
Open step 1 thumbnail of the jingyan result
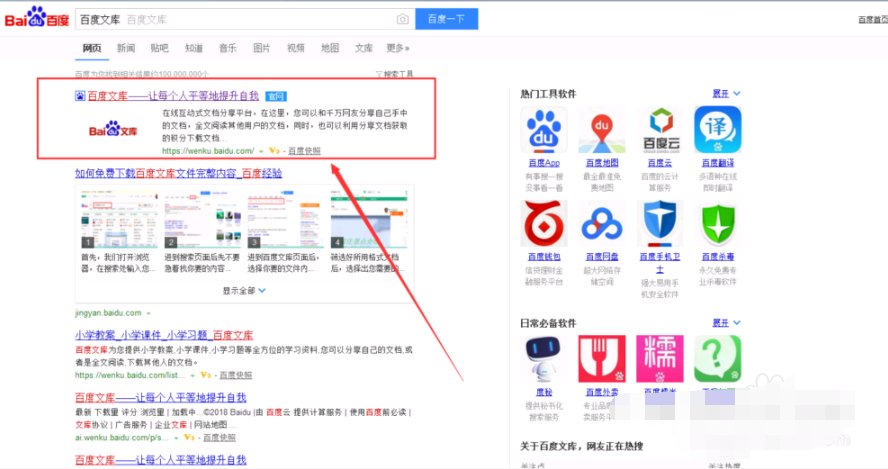pos(119,219)
